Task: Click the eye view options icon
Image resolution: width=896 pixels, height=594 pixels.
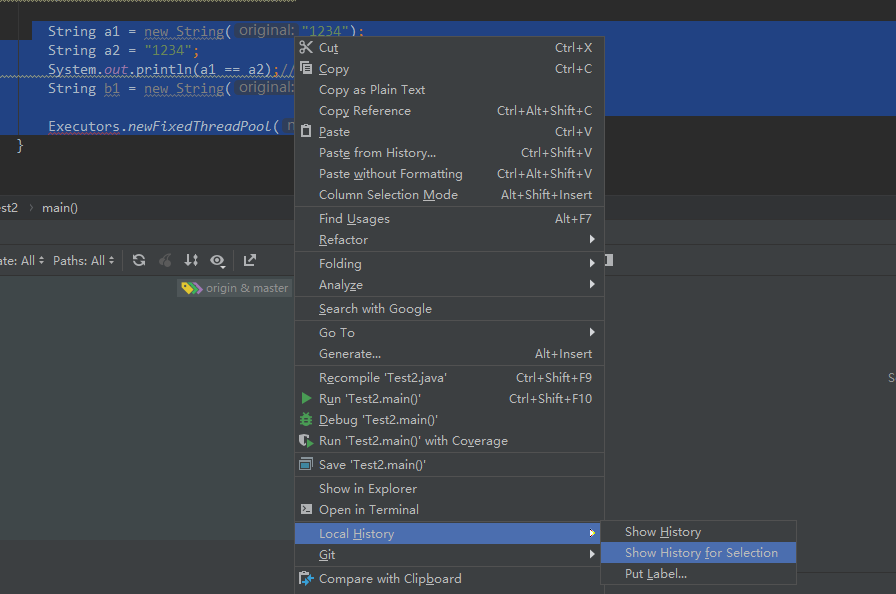Action: point(217,261)
